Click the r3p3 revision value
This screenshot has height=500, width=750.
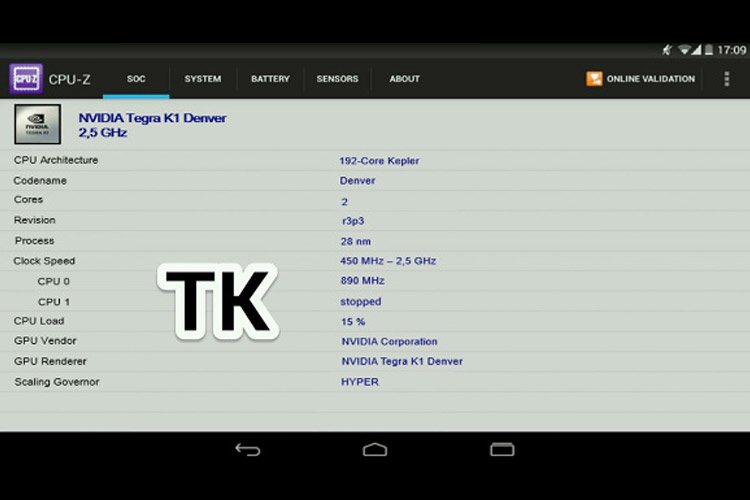[353, 221]
